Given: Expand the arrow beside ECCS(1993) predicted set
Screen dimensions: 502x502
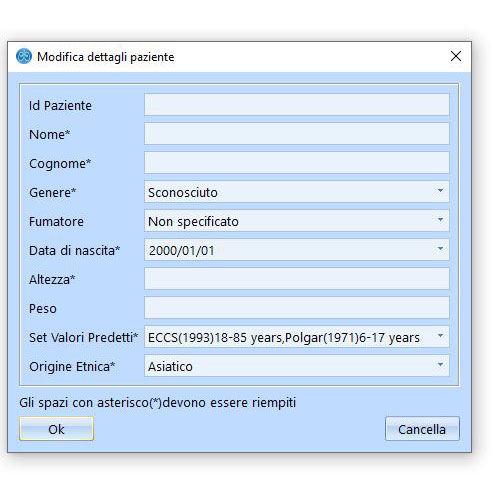Looking at the screenshot, I should [x=440, y=336].
